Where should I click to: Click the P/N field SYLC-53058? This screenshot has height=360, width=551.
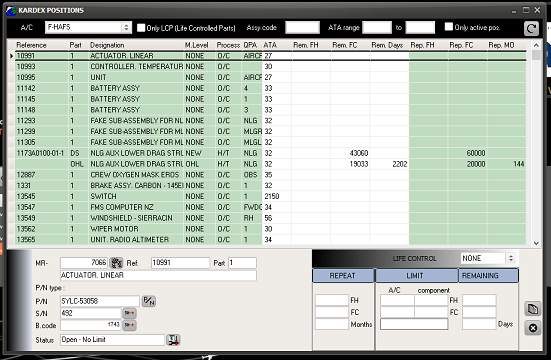click(x=100, y=301)
